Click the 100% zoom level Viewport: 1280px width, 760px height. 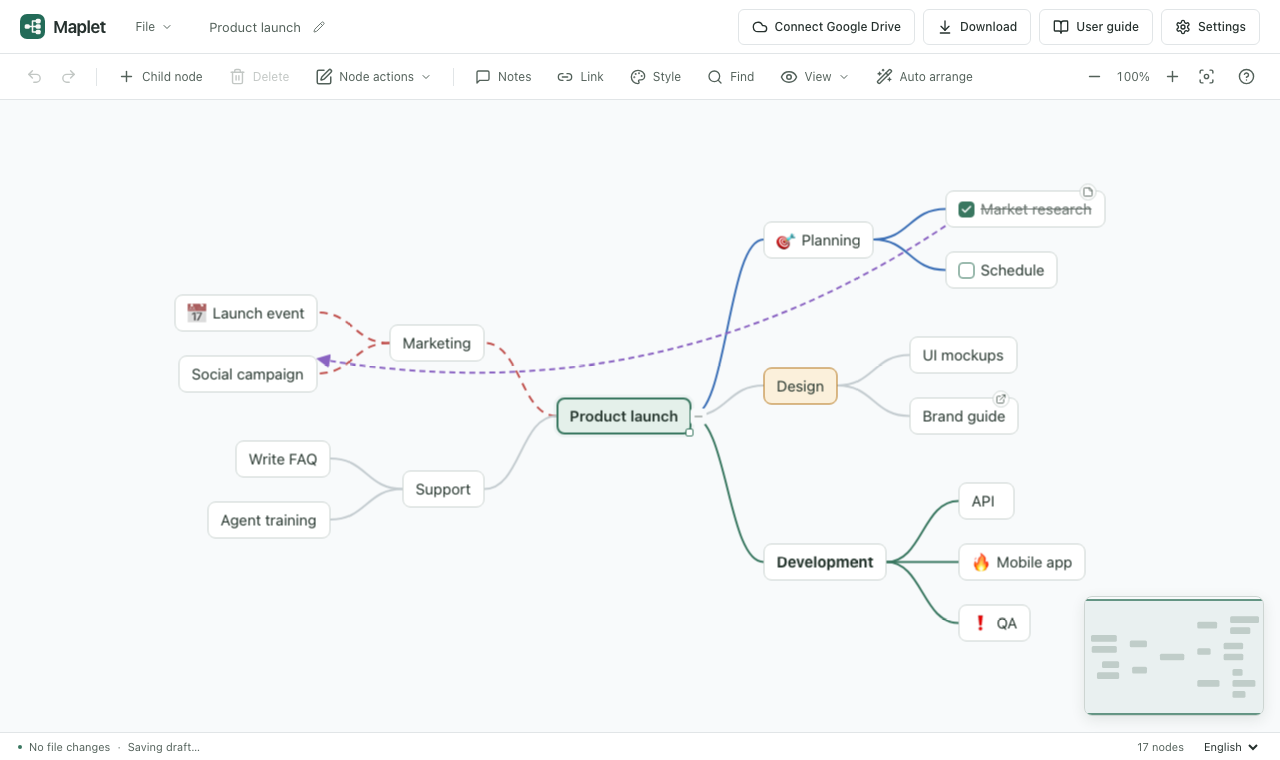click(1133, 77)
